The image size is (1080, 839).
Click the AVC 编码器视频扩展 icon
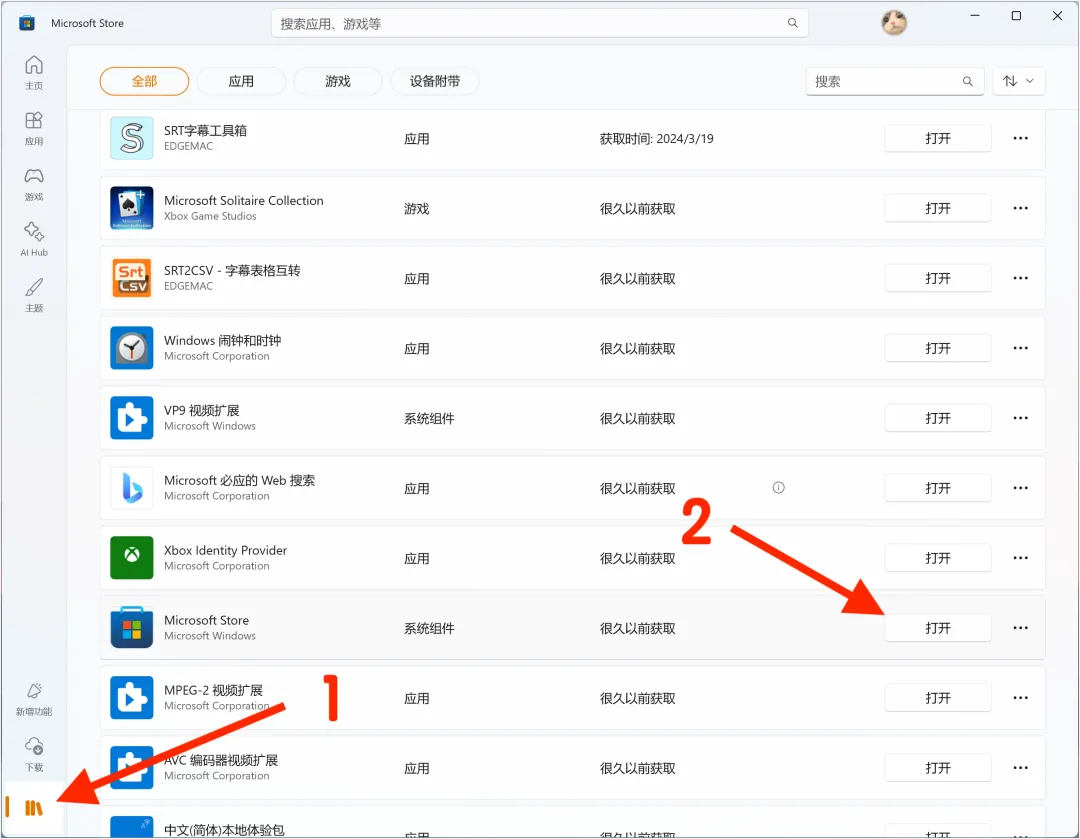pos(132,767)
